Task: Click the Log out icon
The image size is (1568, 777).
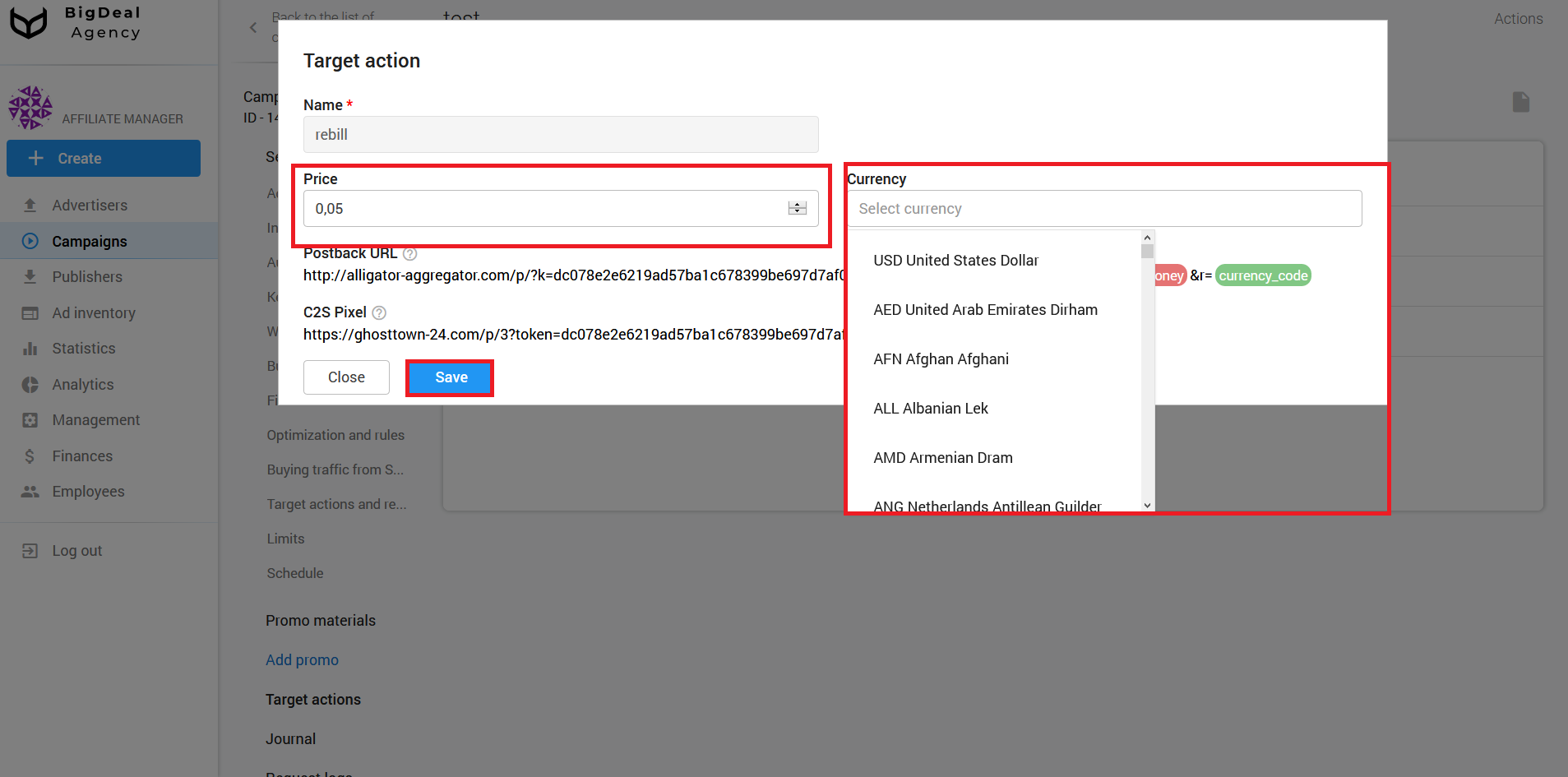Action: click(30, 550)
